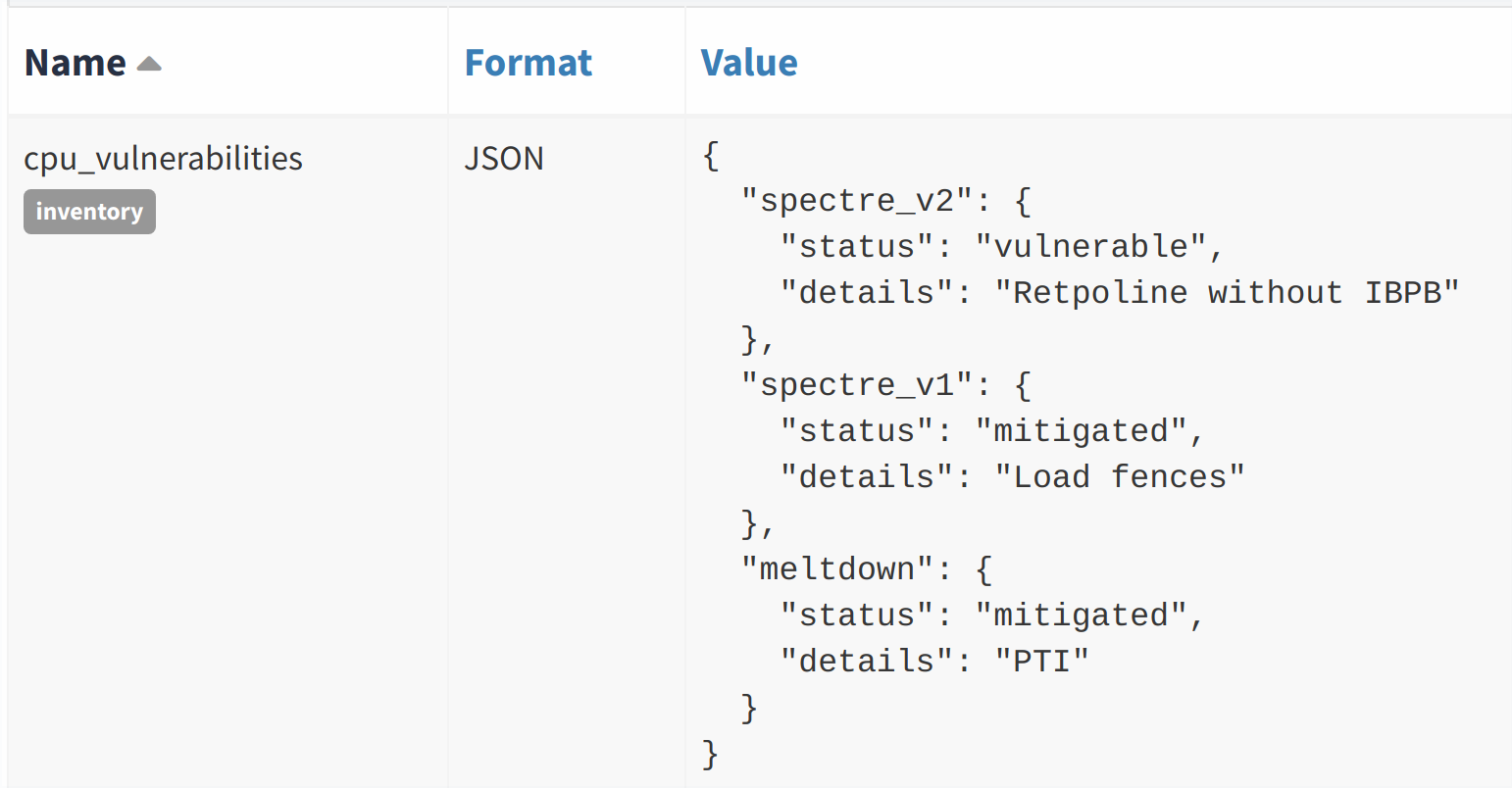Viewport: 1512px width, 788px height.
Task: Click the "status" key under meltdown
Action: point(857,616)
